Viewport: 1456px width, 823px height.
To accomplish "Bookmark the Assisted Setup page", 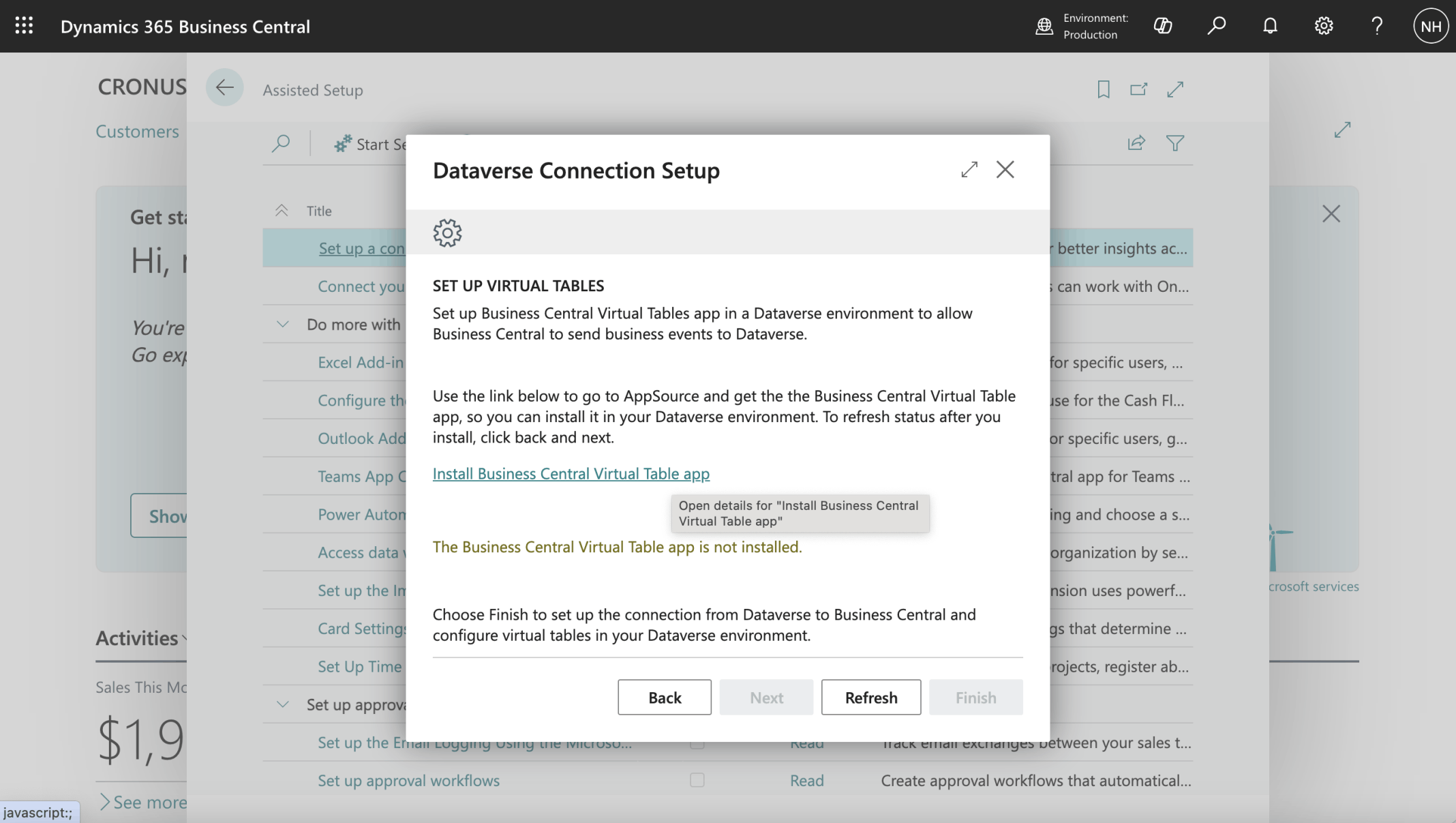I will [x=1103, y=89].
